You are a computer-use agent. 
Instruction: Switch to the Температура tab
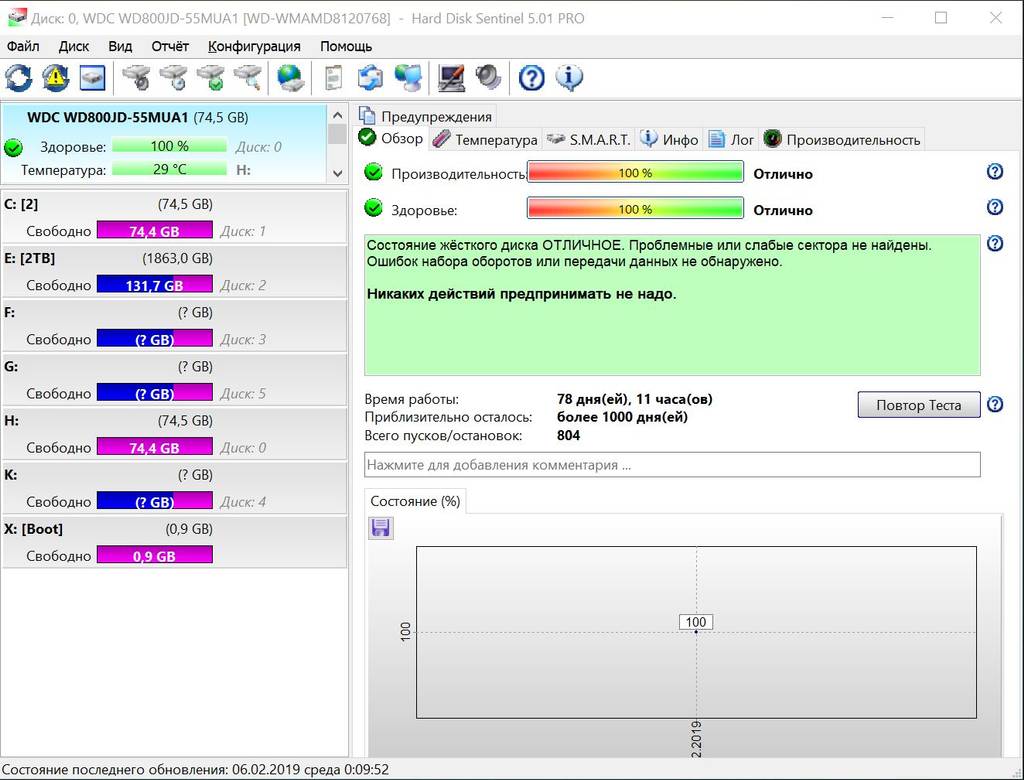tap(485, 140)
